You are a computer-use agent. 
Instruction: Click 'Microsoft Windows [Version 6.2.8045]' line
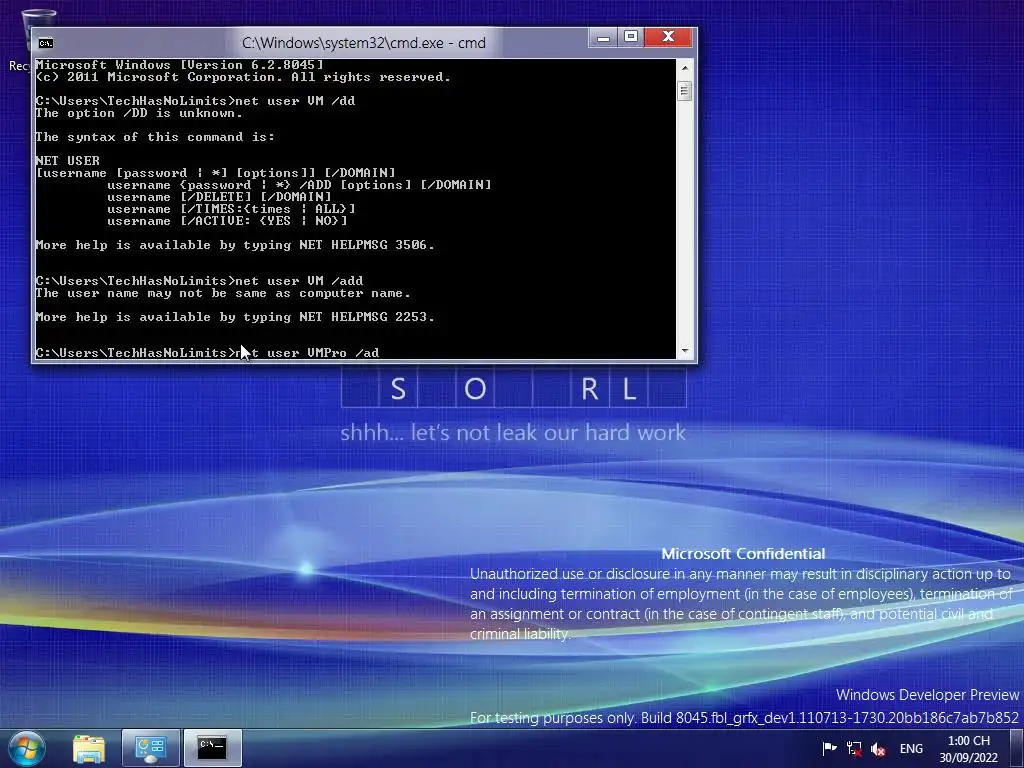(x=180, y=65)
